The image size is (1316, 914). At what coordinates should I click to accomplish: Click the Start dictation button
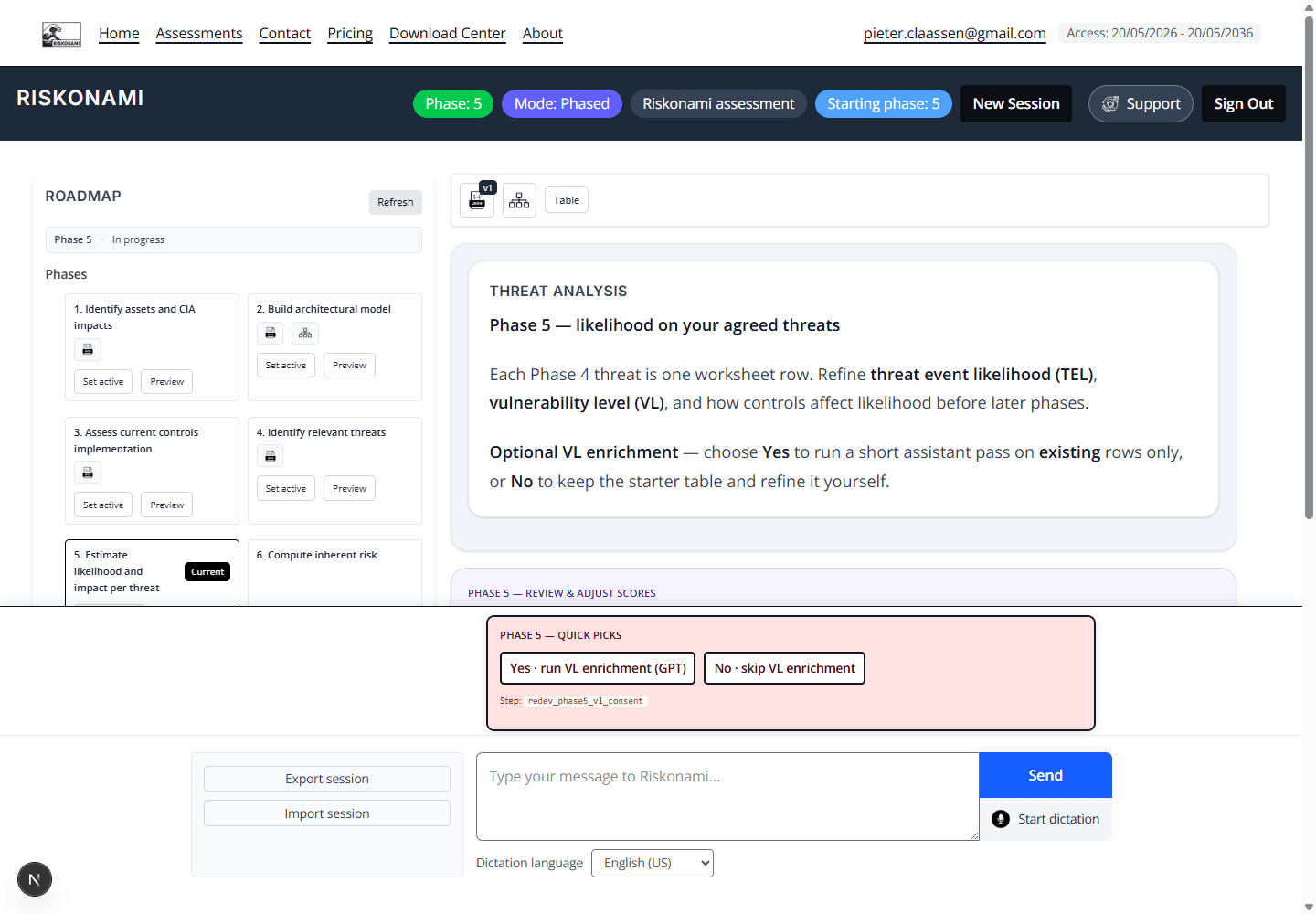point(1045,819)
